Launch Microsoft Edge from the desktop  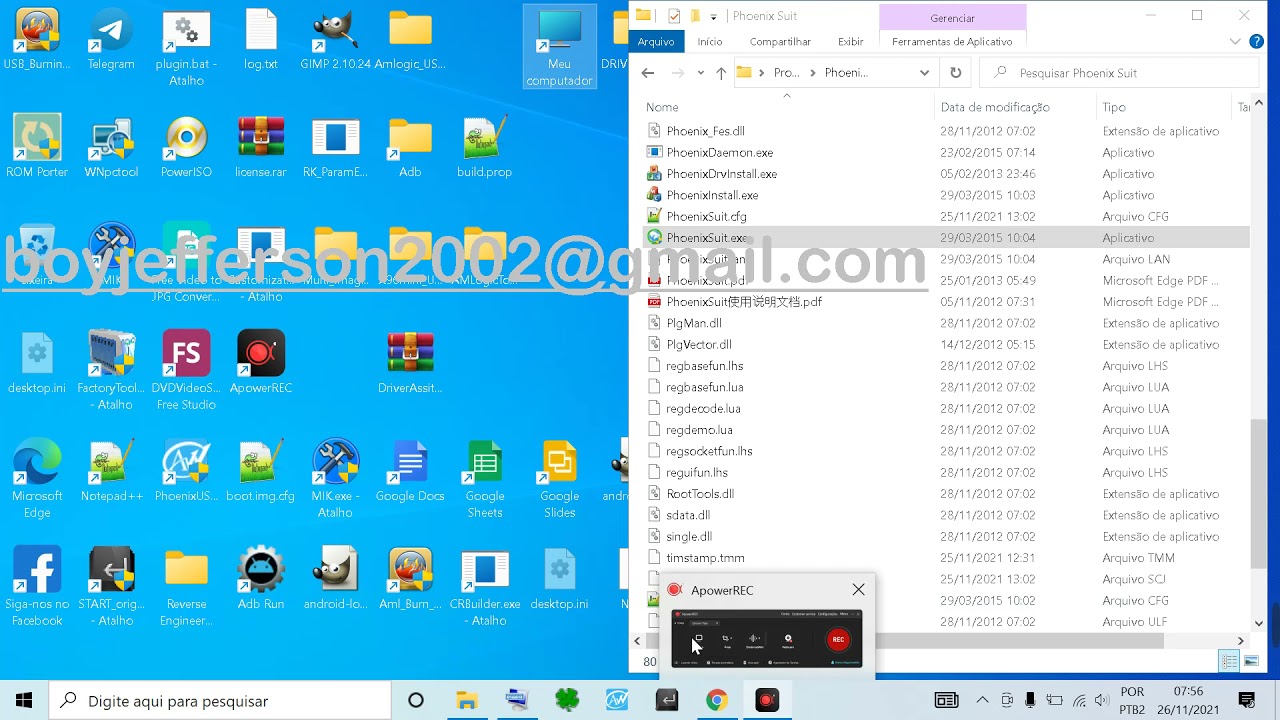pos(37,478)
